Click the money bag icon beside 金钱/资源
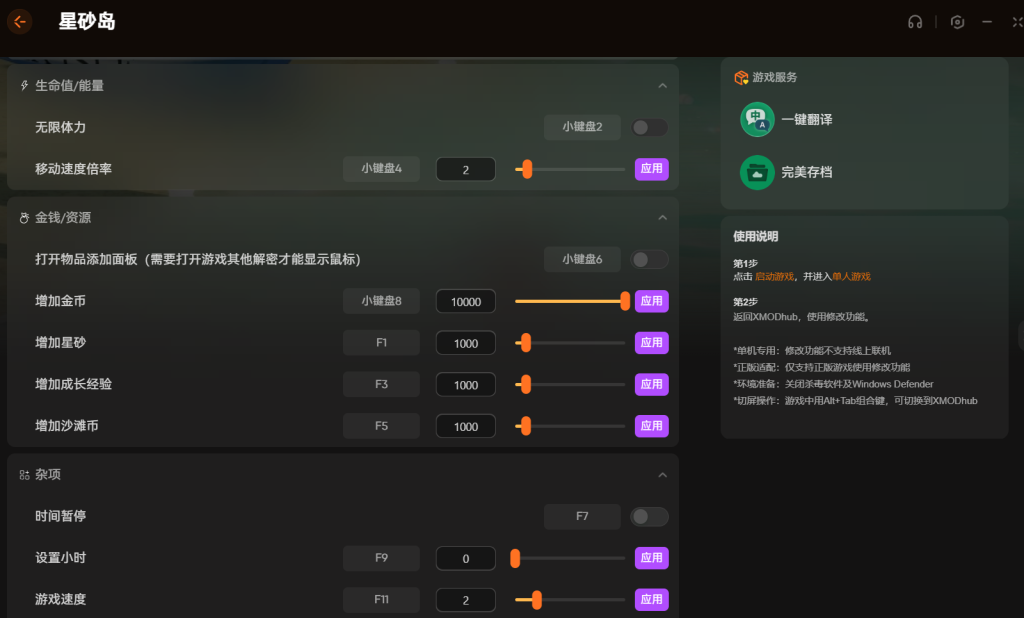 click(x=24, y=217)
